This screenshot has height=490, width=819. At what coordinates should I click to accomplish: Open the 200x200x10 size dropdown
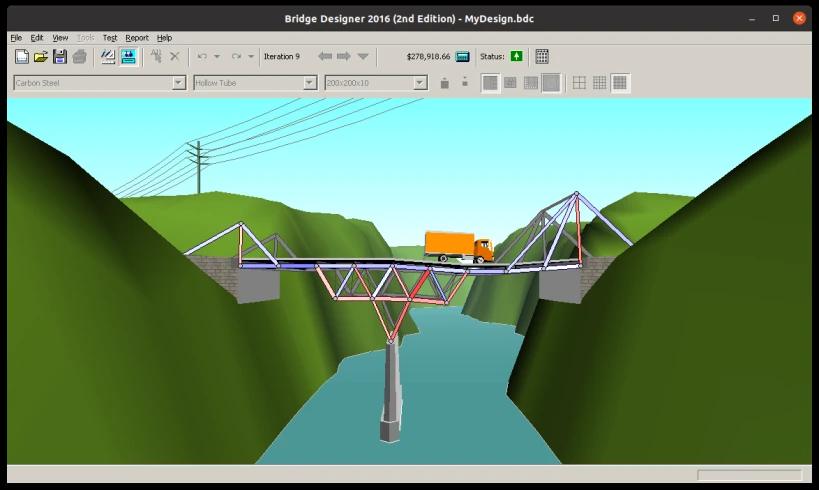(419, 83)
